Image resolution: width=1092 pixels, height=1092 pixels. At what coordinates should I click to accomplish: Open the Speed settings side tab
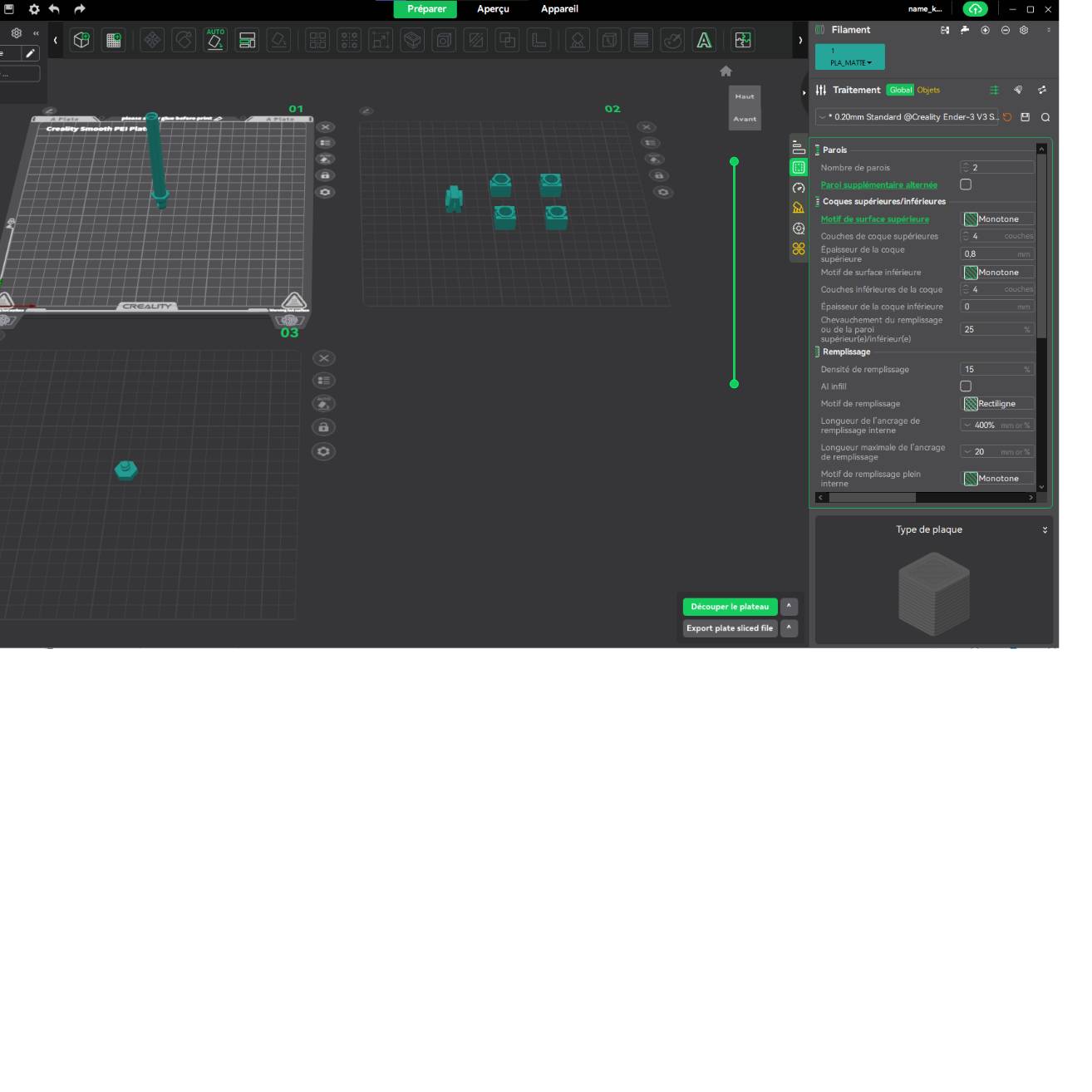(x=799, y=188)
